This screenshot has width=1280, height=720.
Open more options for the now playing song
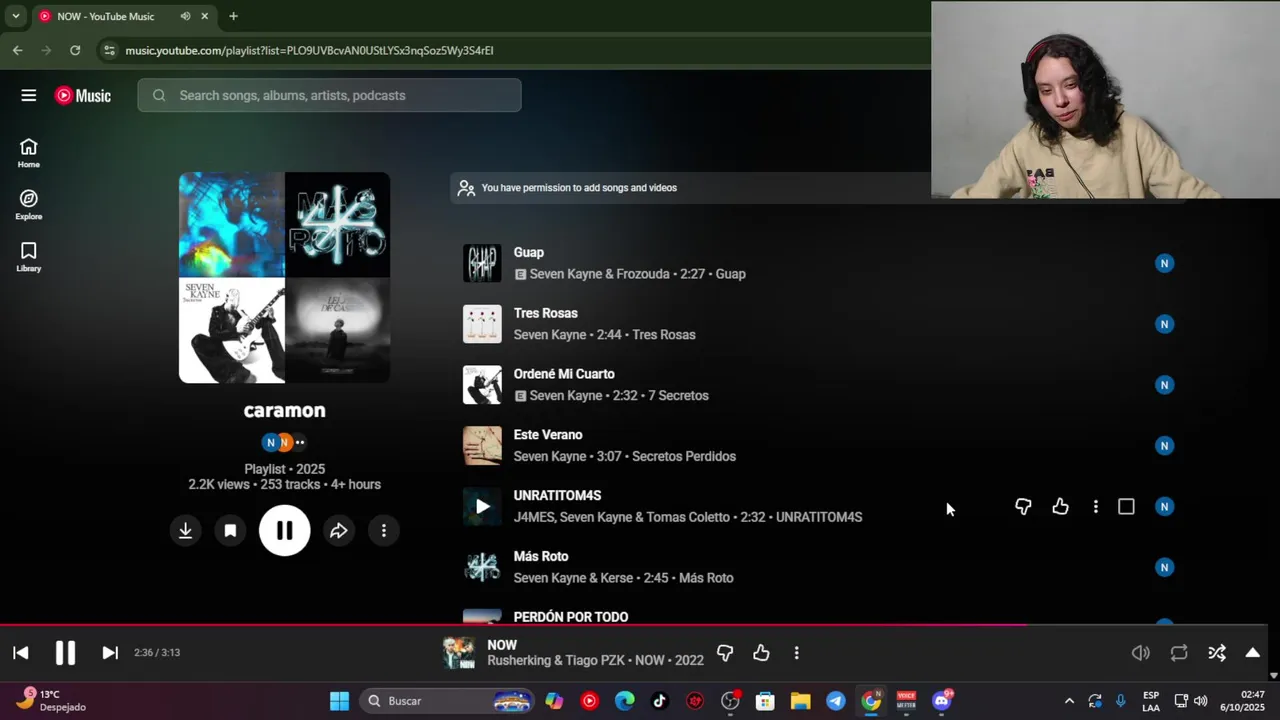[x=796, y=653]
